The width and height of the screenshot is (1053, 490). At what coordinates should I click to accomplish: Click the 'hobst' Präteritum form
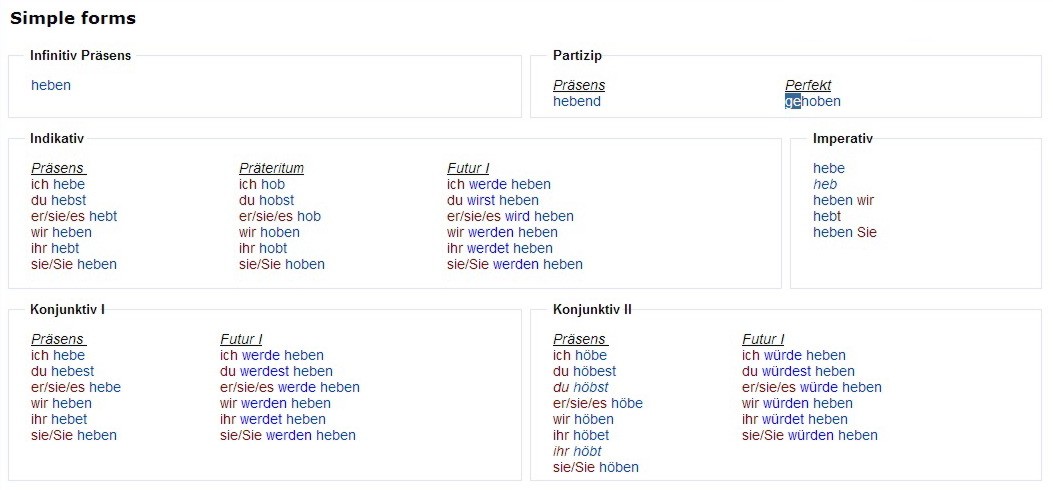click(x=277, y=200)
